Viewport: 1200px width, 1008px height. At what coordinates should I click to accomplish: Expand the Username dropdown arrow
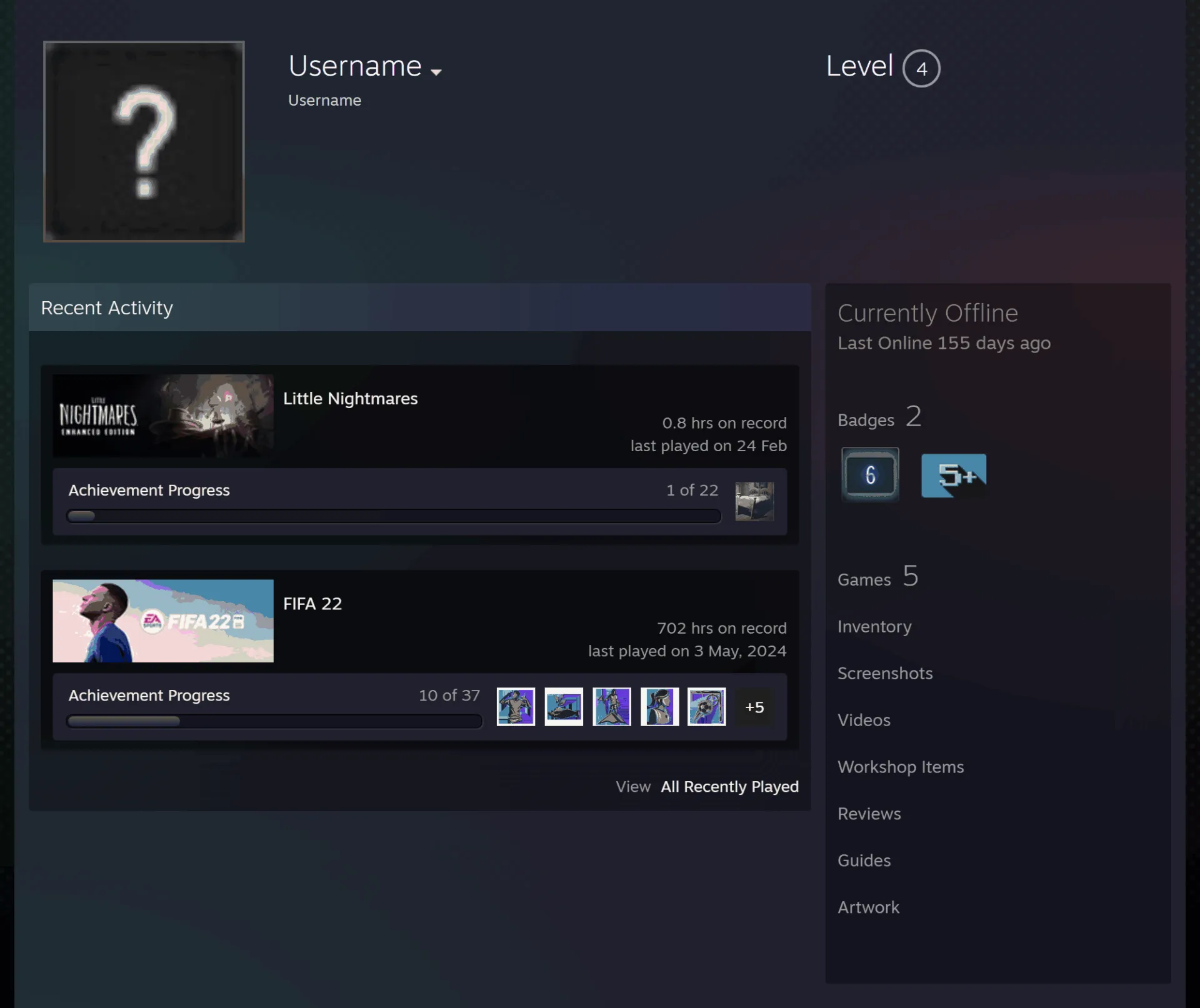(x=436, y=72)
